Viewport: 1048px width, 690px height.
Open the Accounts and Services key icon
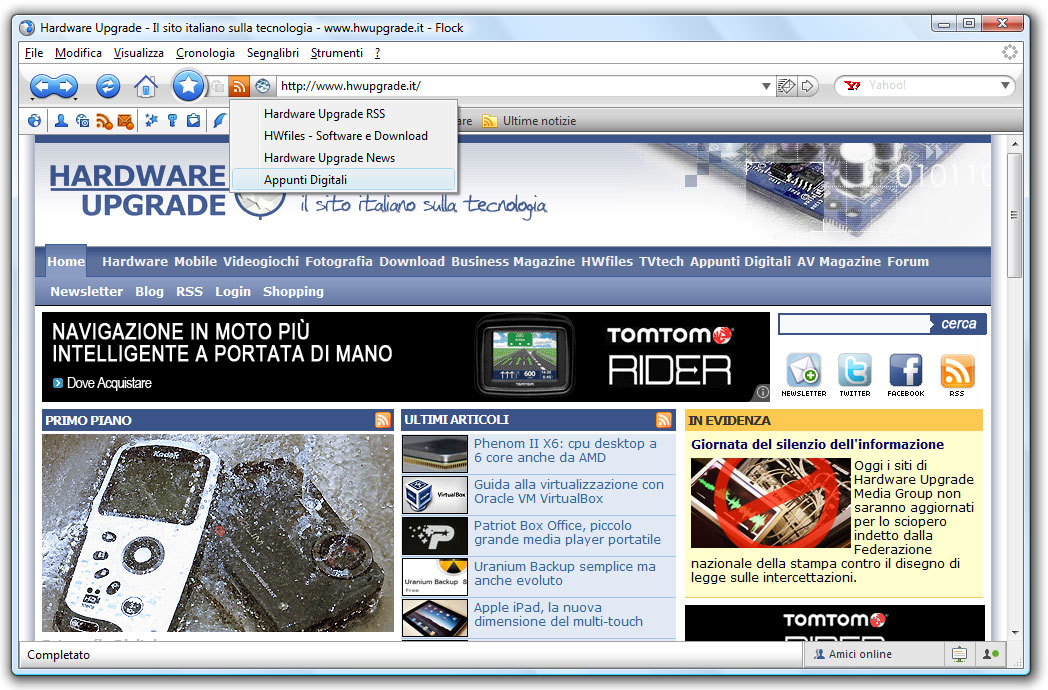pyautogui.click(x=172, y=121)
